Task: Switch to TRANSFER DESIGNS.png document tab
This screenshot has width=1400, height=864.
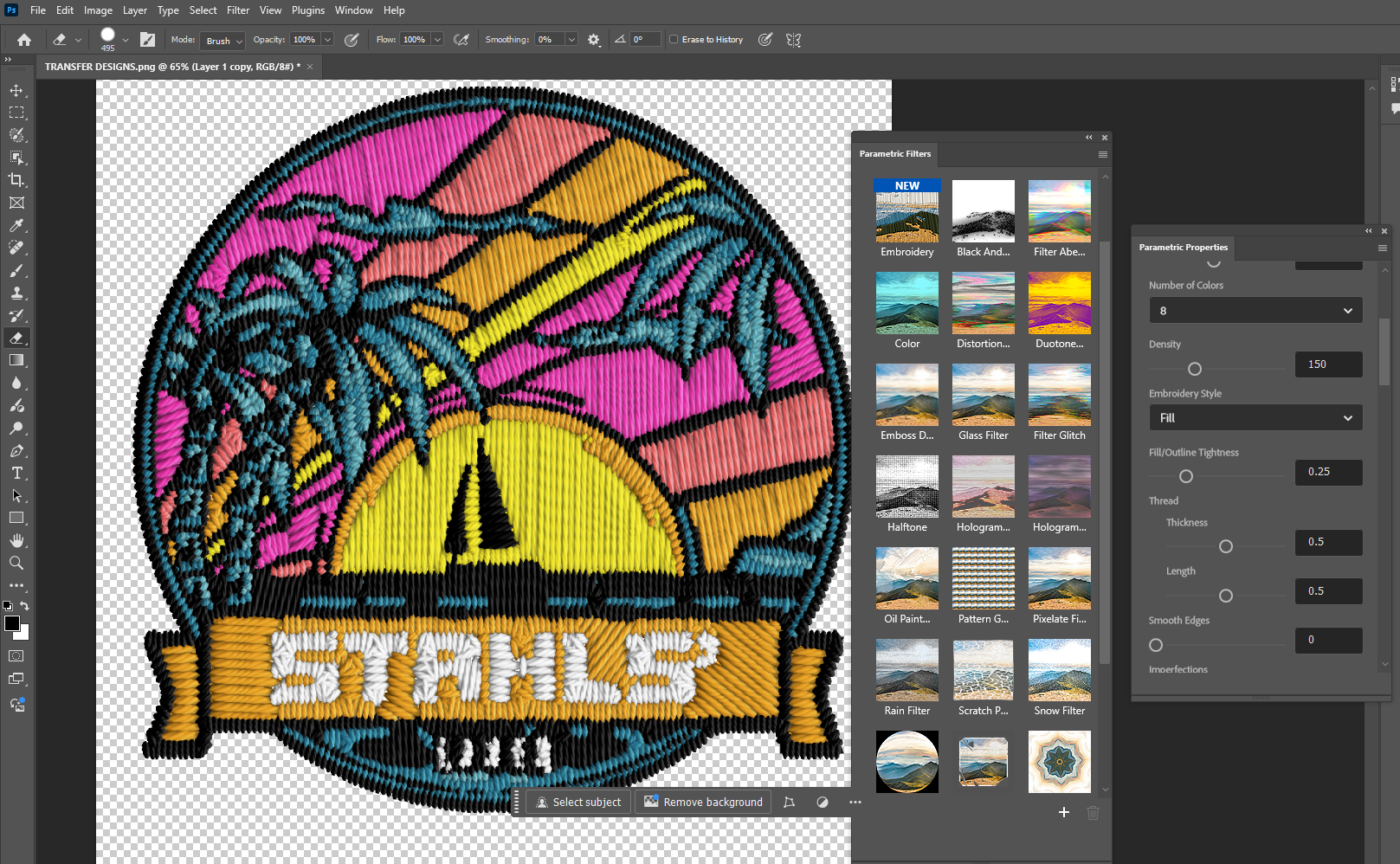Action: tap(172, 67)
